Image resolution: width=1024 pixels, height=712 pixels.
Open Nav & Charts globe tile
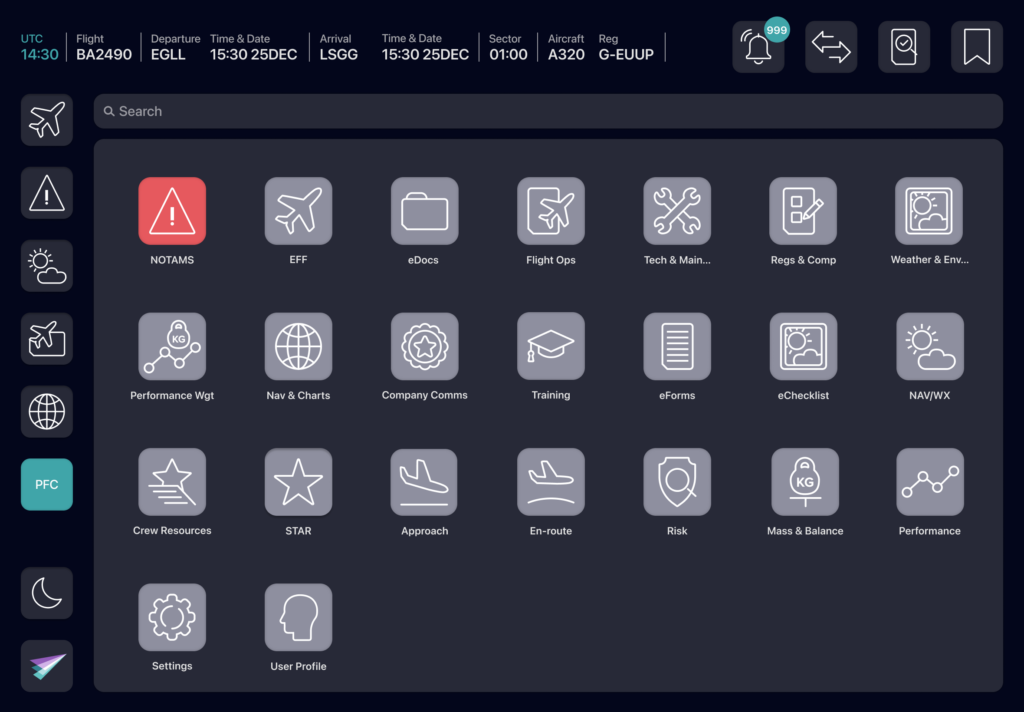point(298,347)
